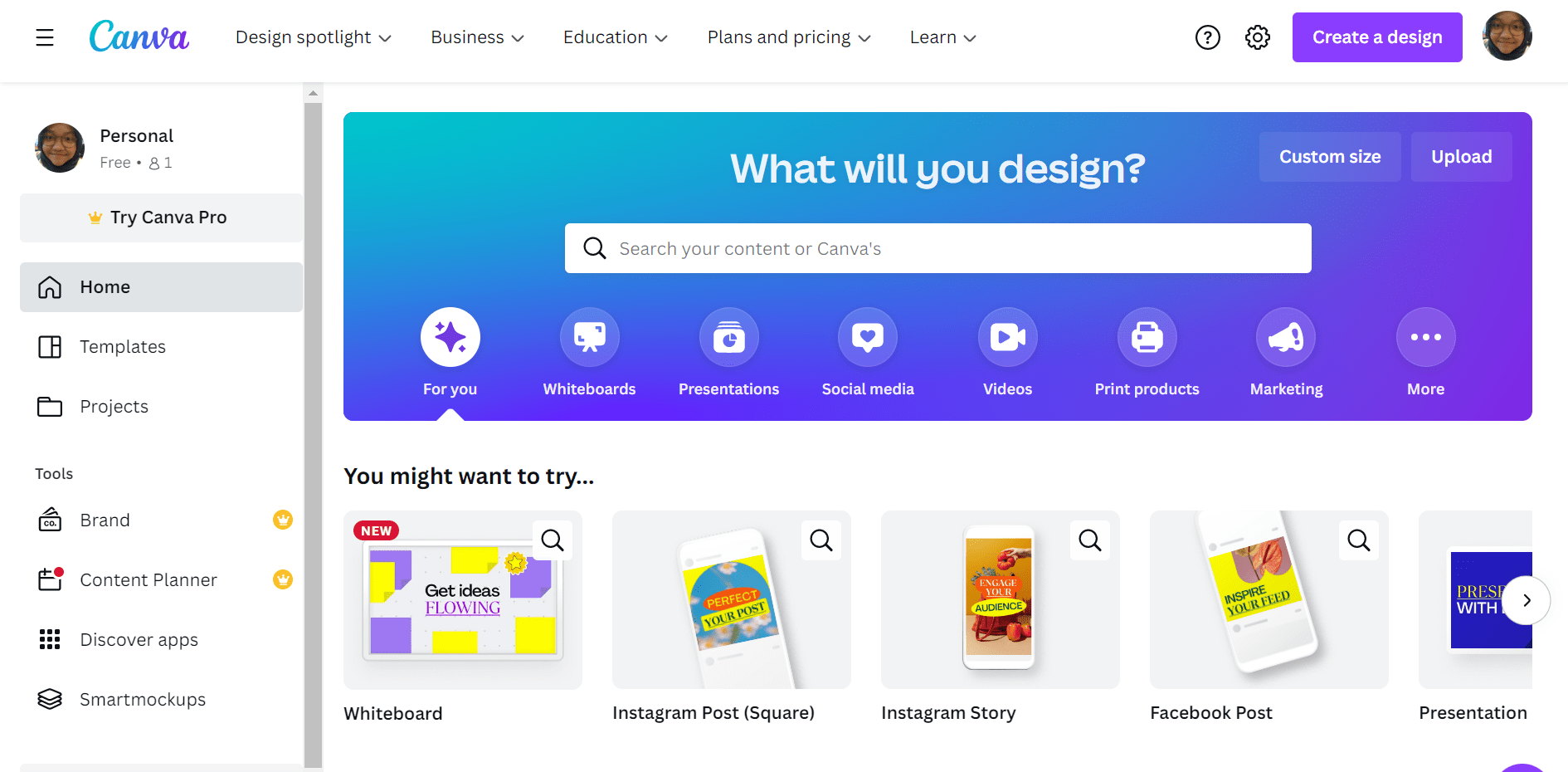Click the Custom size button
This screenshot has width=1568, height=772.
pyautogui.click(x=1330, y=157)
